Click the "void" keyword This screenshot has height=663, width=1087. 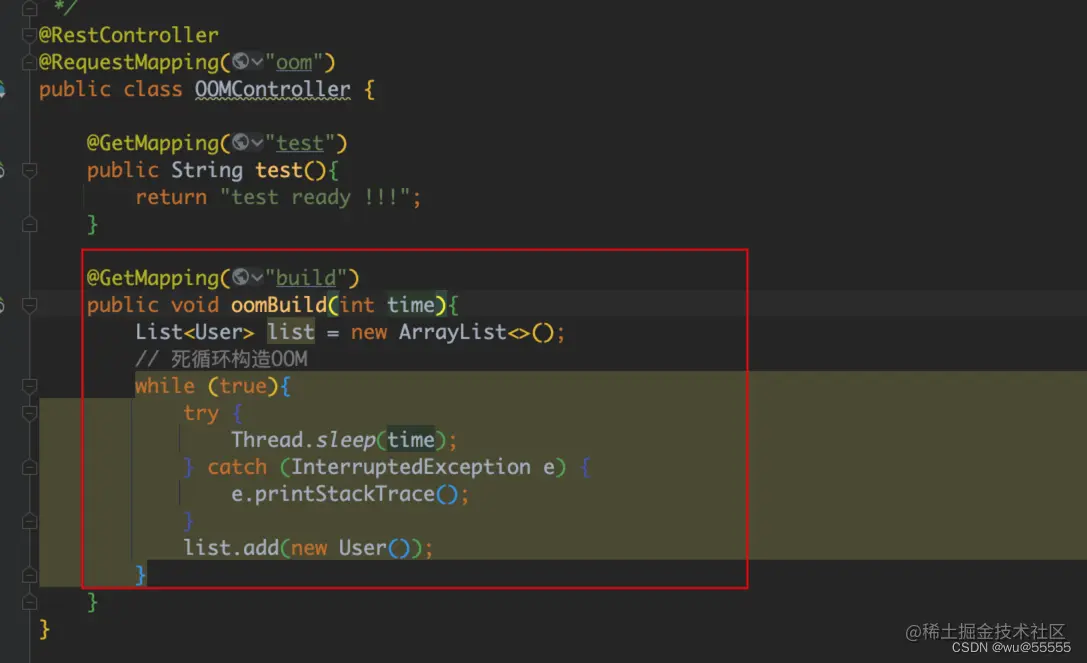pyautogui.click(x=195, y=304)
